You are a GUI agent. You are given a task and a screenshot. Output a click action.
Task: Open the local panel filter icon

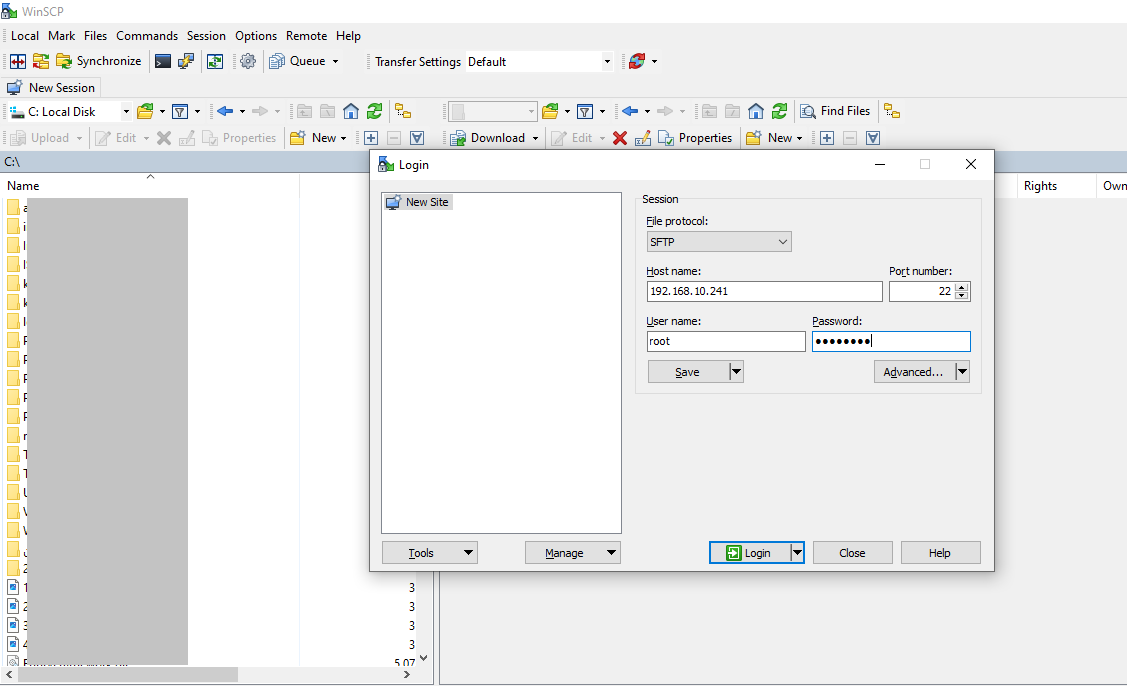coord(179,111)
